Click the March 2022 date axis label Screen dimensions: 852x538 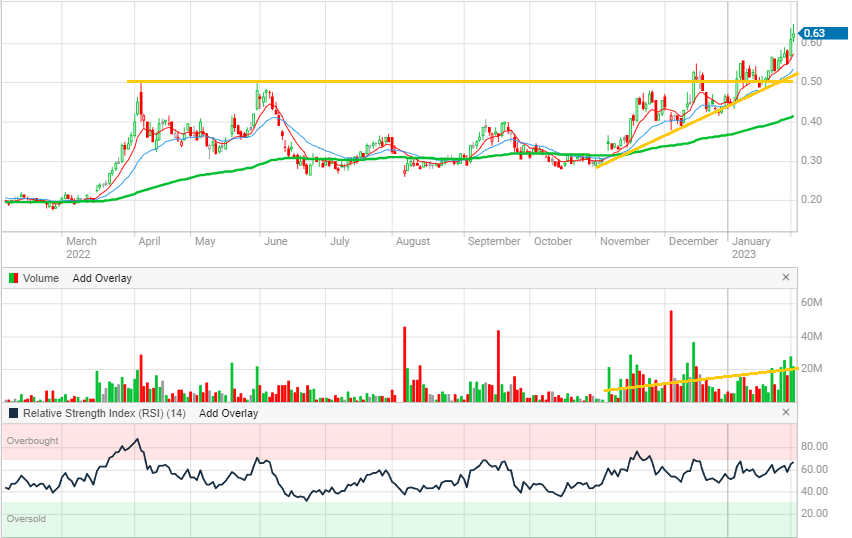click(x=81, y=247)
